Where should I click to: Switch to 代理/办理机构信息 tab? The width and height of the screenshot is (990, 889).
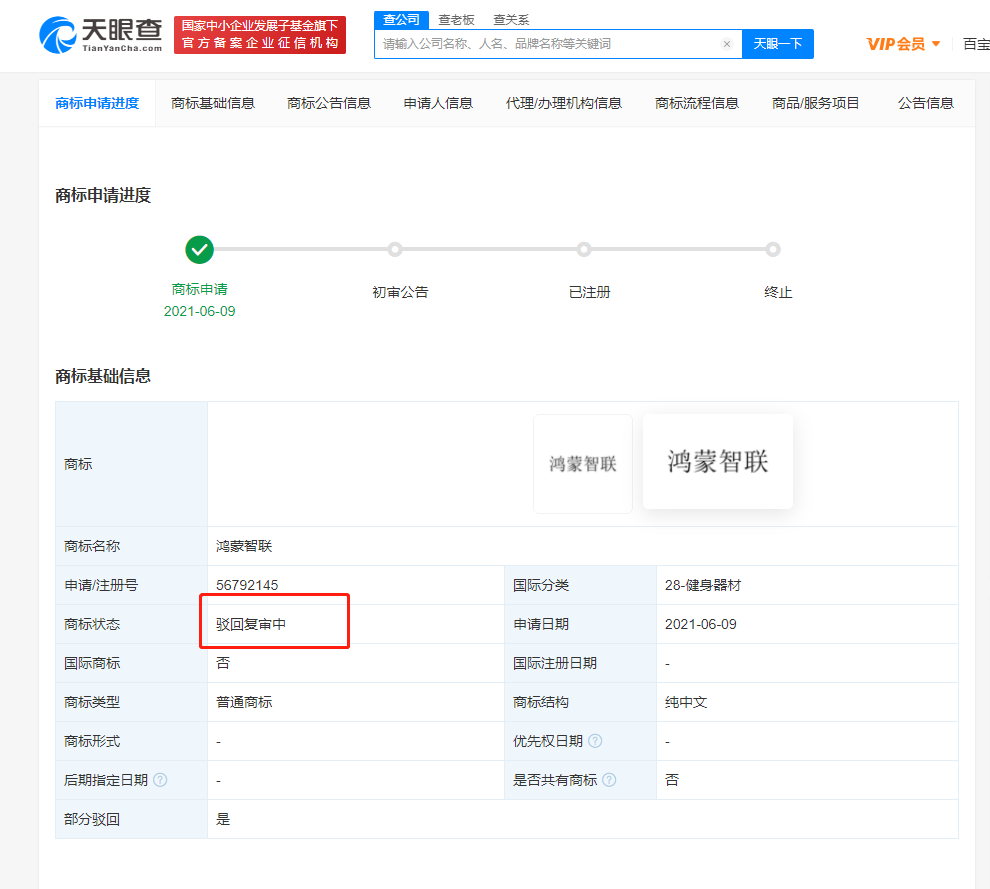coord(564,103)
